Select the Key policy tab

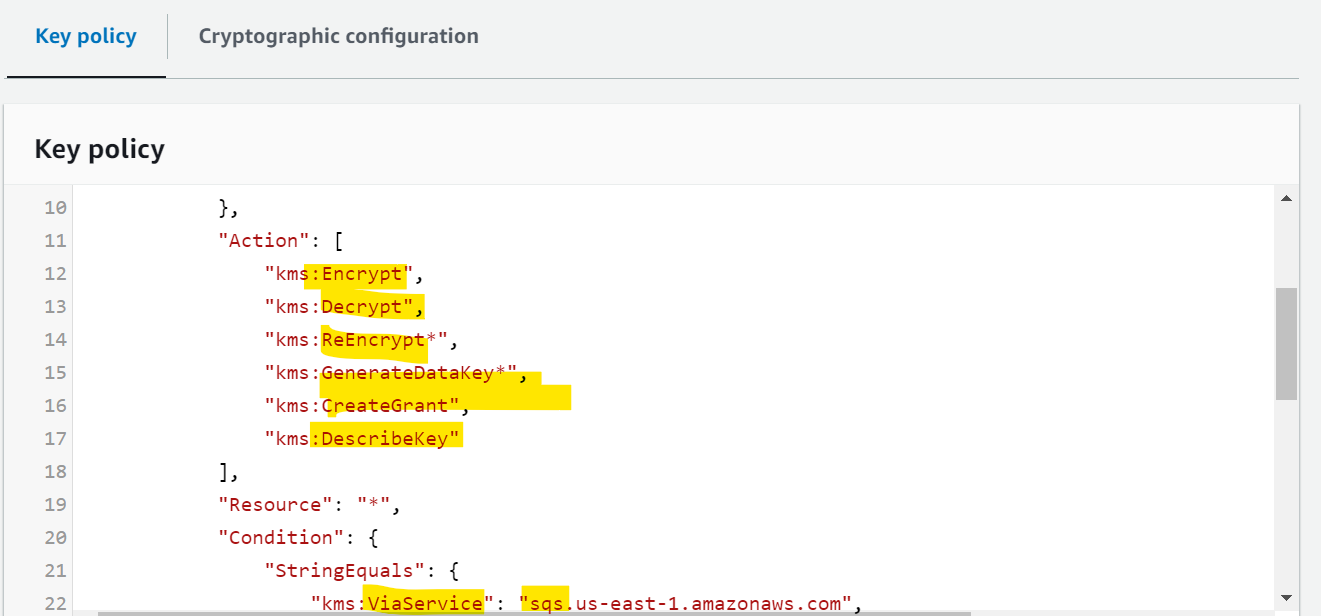tap(86, 36)
